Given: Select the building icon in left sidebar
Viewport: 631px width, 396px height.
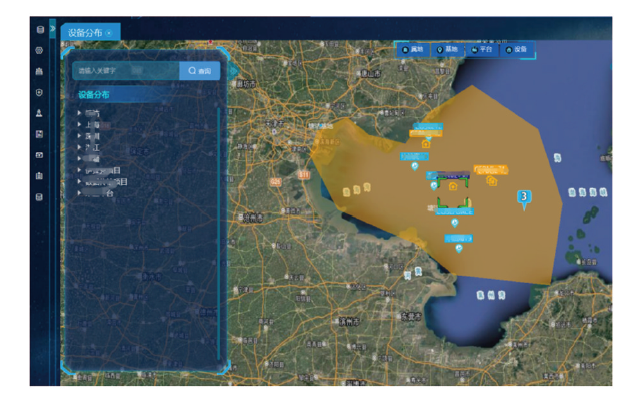Looking at the screenshot, I should click(39, 71).
